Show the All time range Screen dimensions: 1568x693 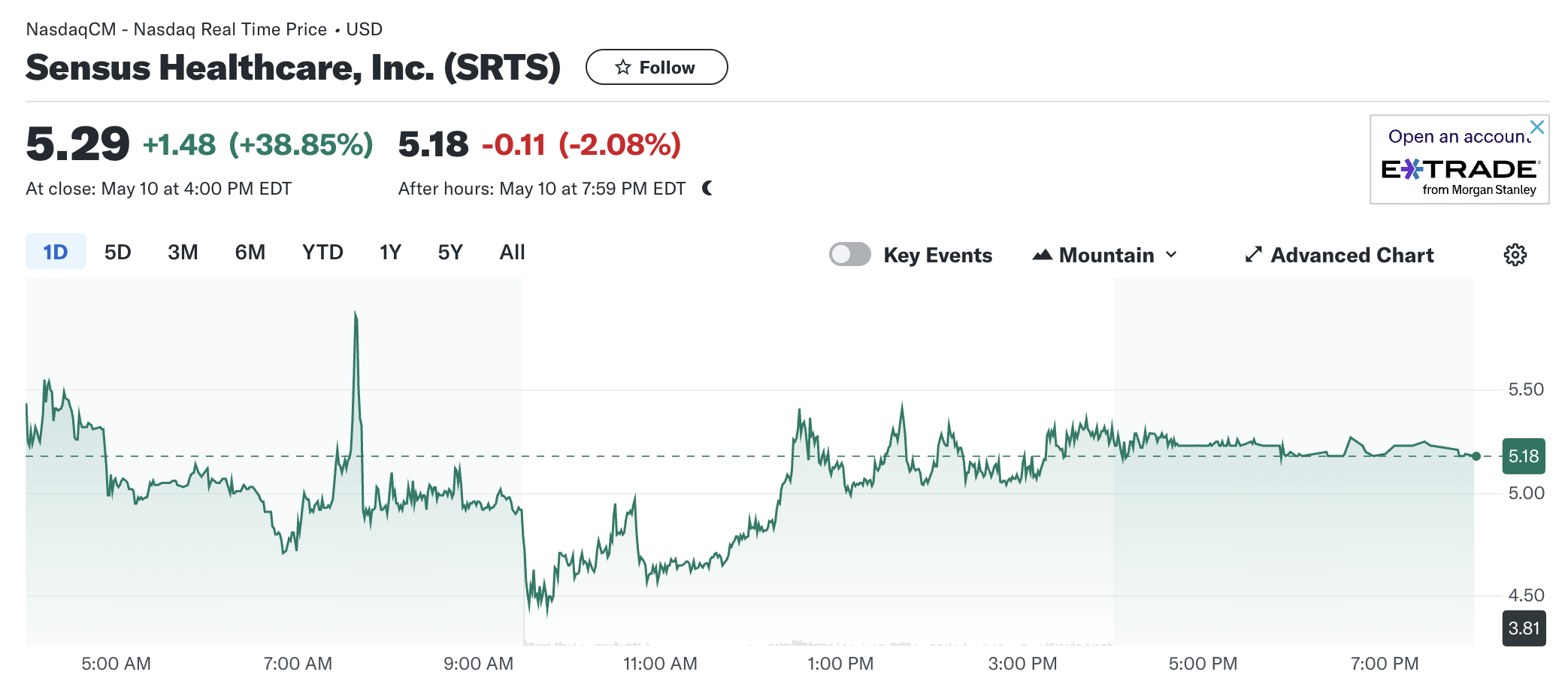click(512, 252)
